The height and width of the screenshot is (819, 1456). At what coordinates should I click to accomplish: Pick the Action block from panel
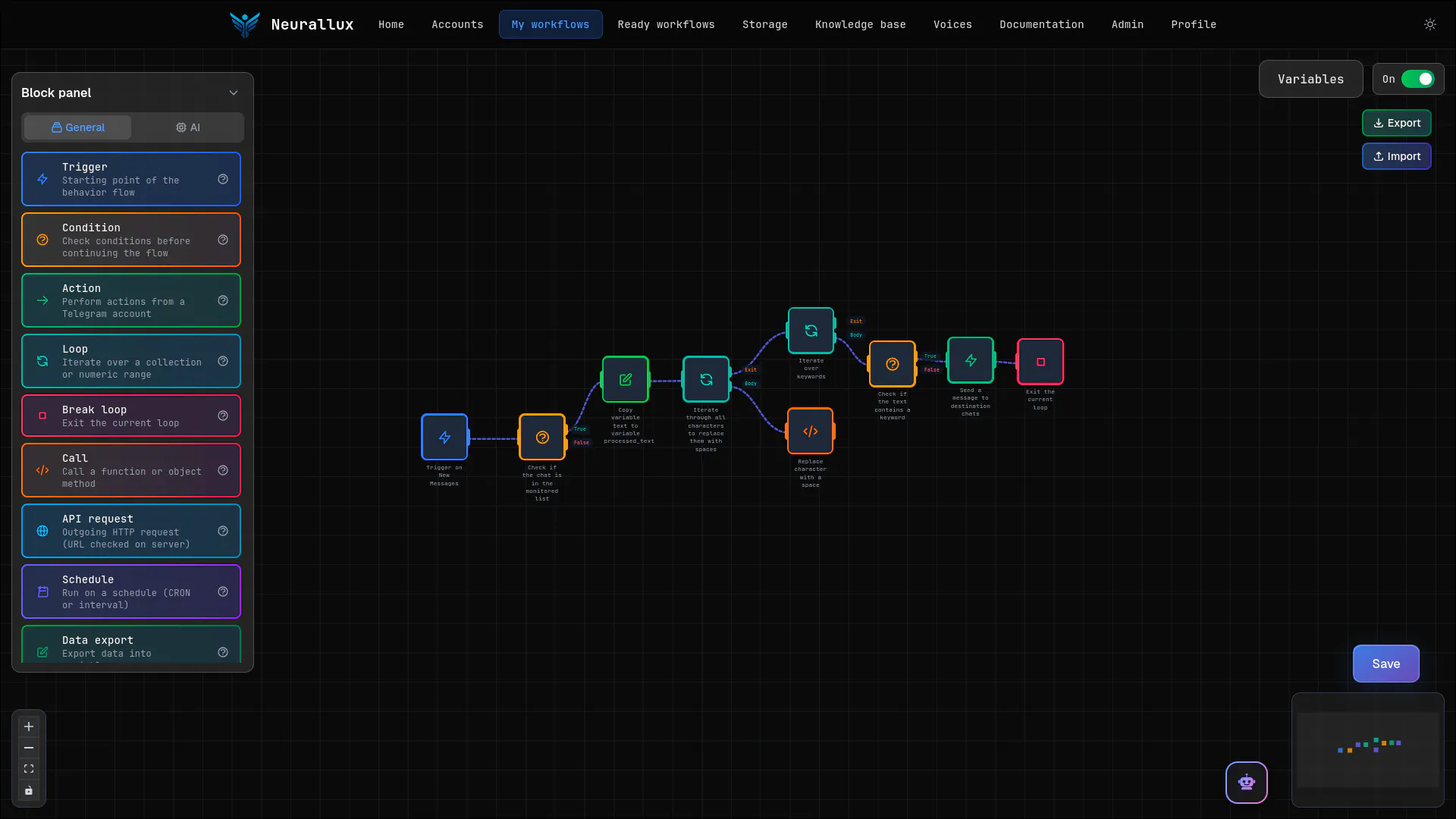pos(131,300)
